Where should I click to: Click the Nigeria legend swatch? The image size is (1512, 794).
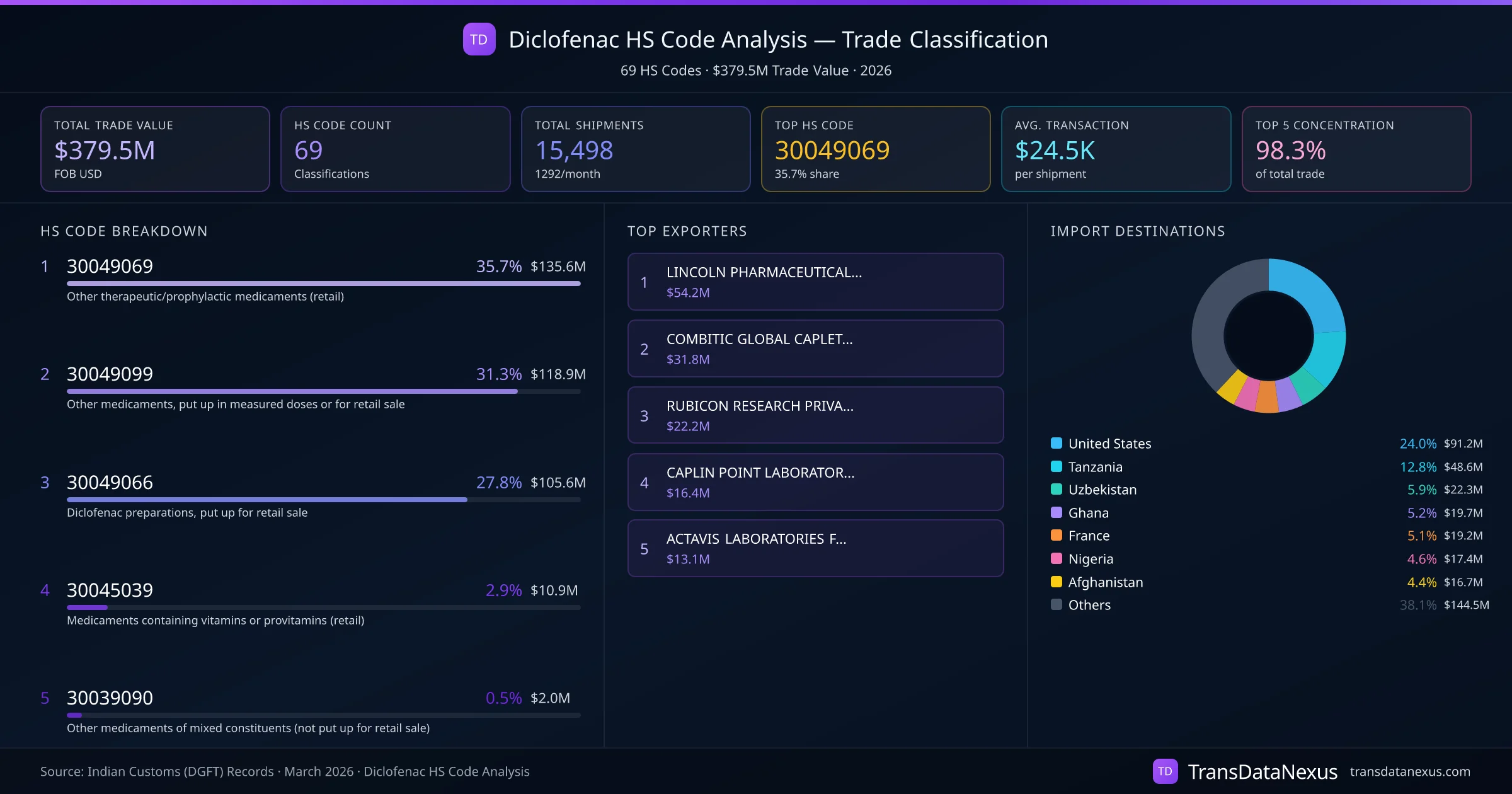(x=1056, y=559)
